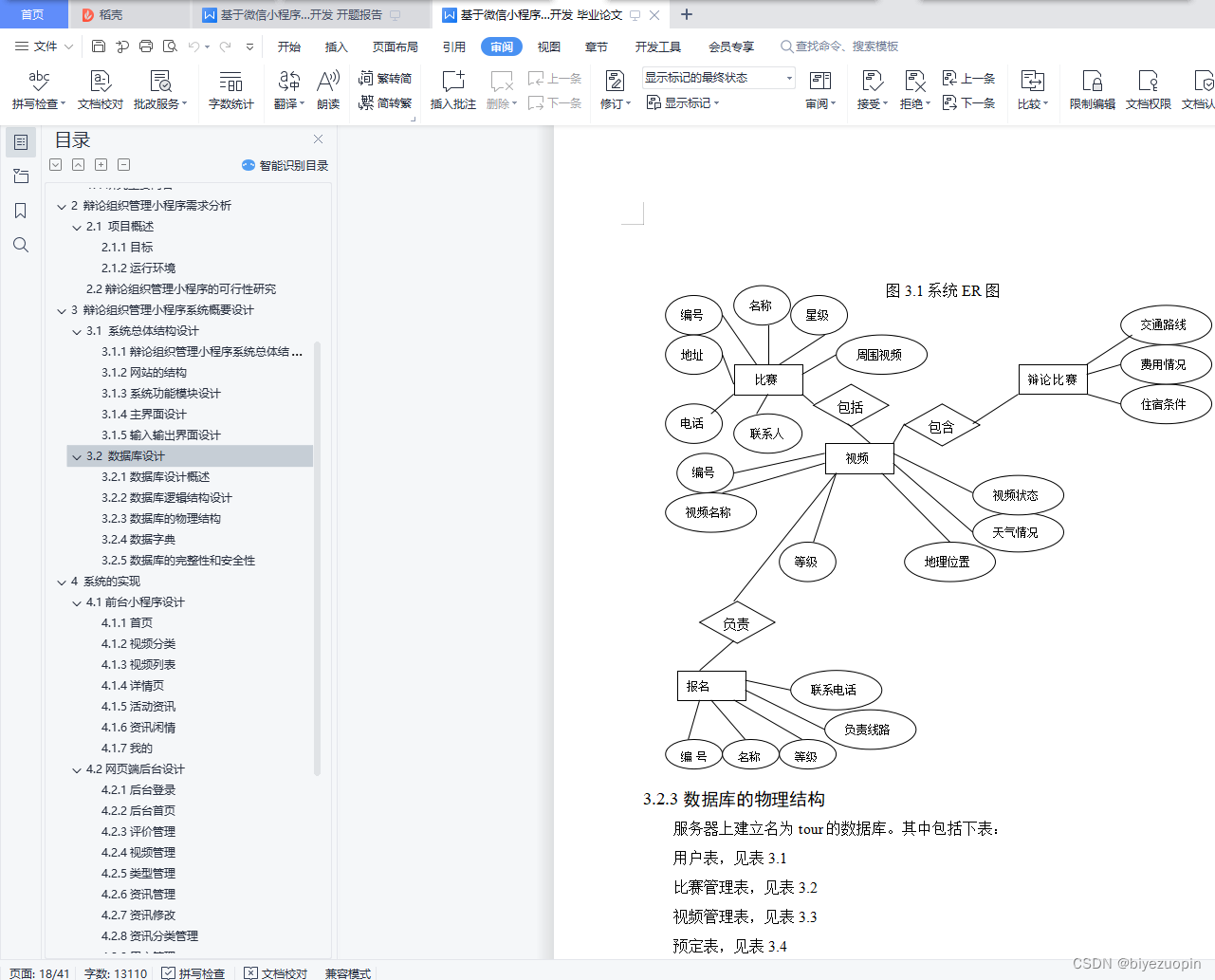Image resolution: width=1215 pixels, height=980 pixels.
Task: Go to previous change in revisions
Action: (968, 79)
